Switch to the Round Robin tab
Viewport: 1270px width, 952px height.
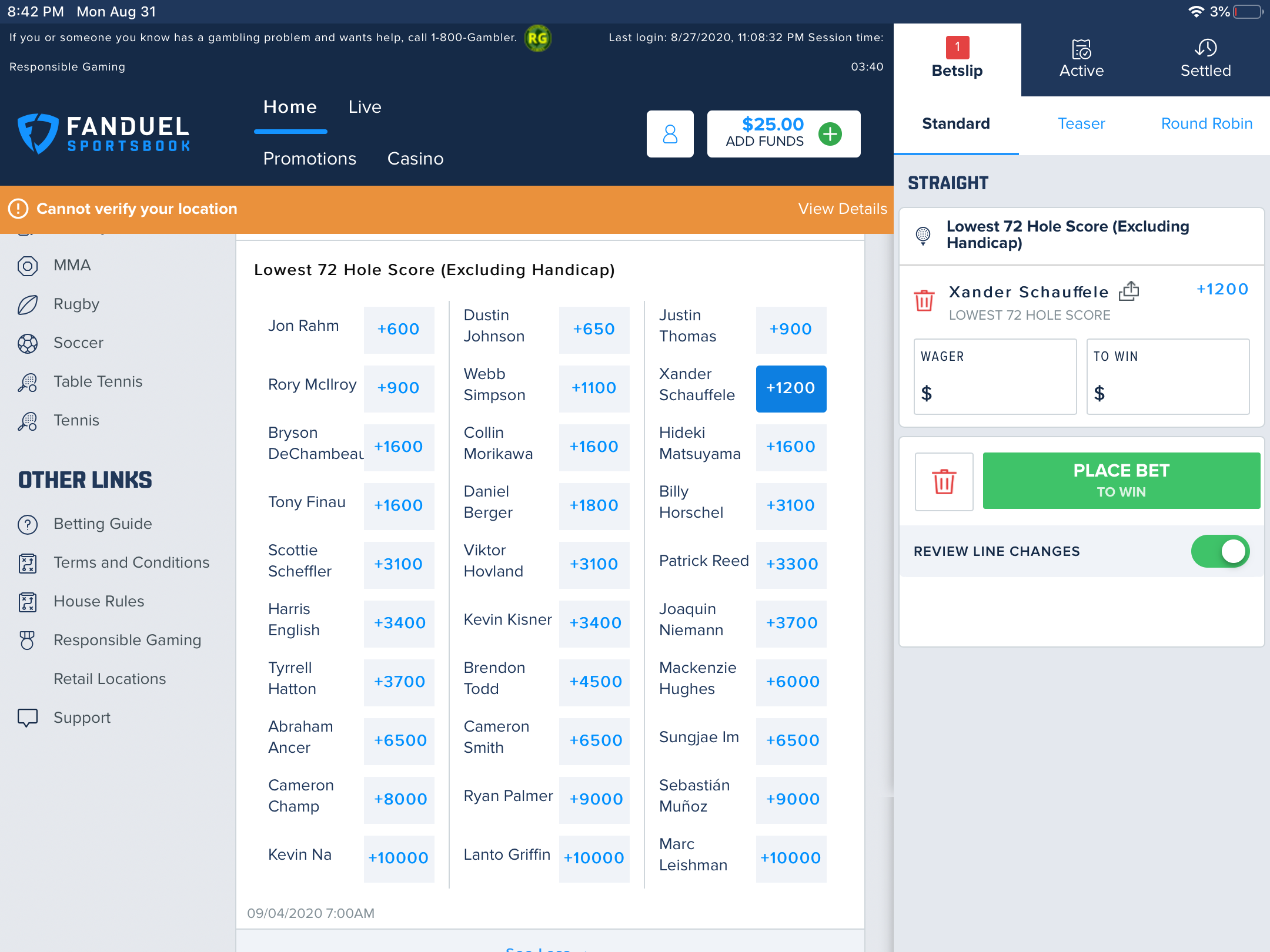(1206, 124)
